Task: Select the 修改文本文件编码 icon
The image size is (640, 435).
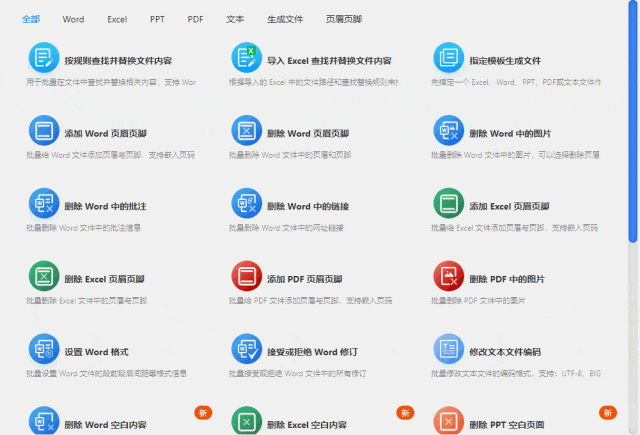Action: click(x=449, y=349)
